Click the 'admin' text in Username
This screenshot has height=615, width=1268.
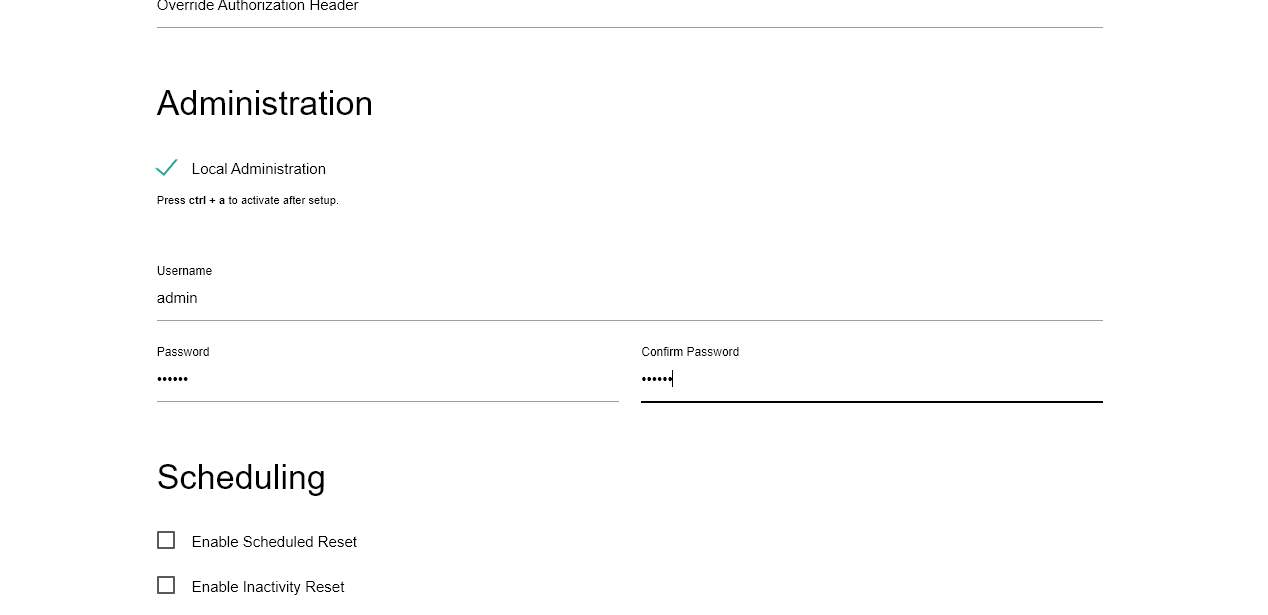pyautogui.click(x=177, y=298)
